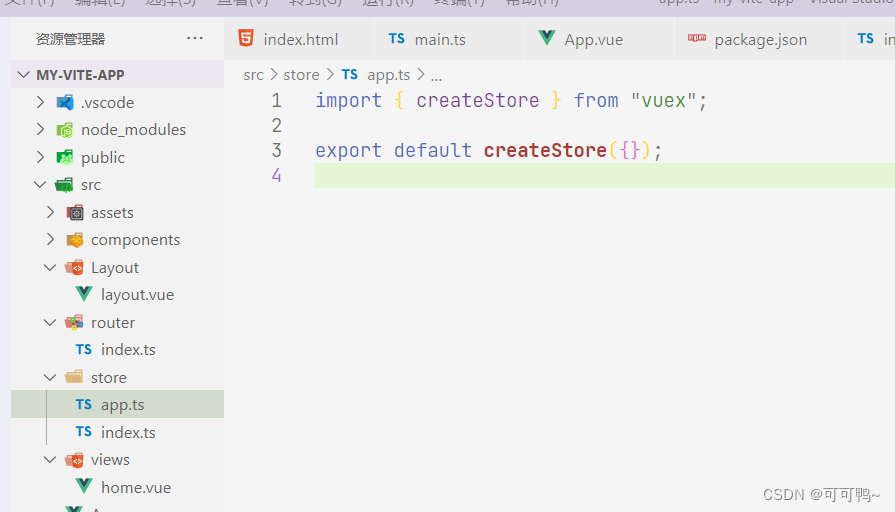The width and height of the screenshot is (895, 512).
Task: Click the Vue icon on App.vue tab
Action: (x=547, y=38)
